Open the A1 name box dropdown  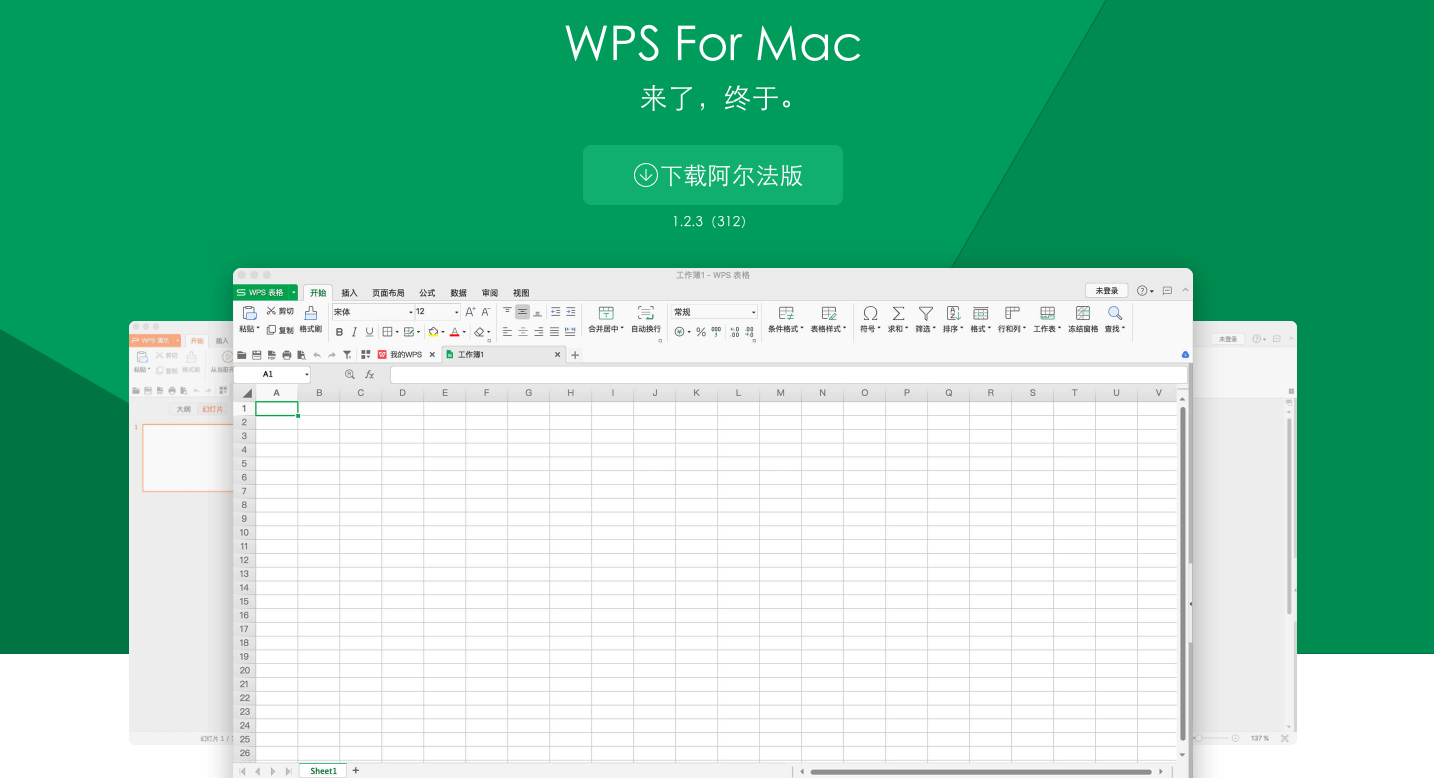point(307,374)
